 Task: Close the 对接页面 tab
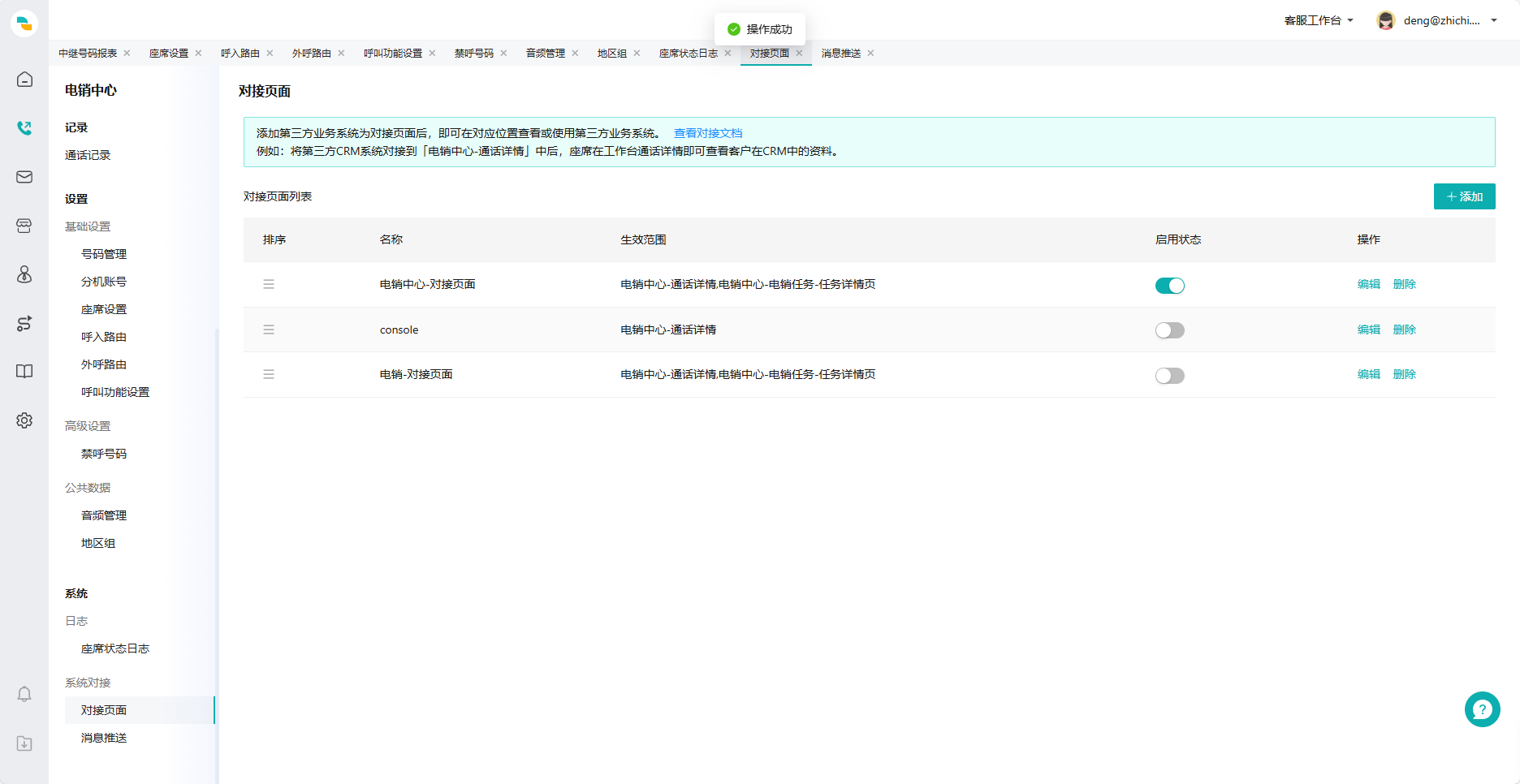click(x=799, y=53)
